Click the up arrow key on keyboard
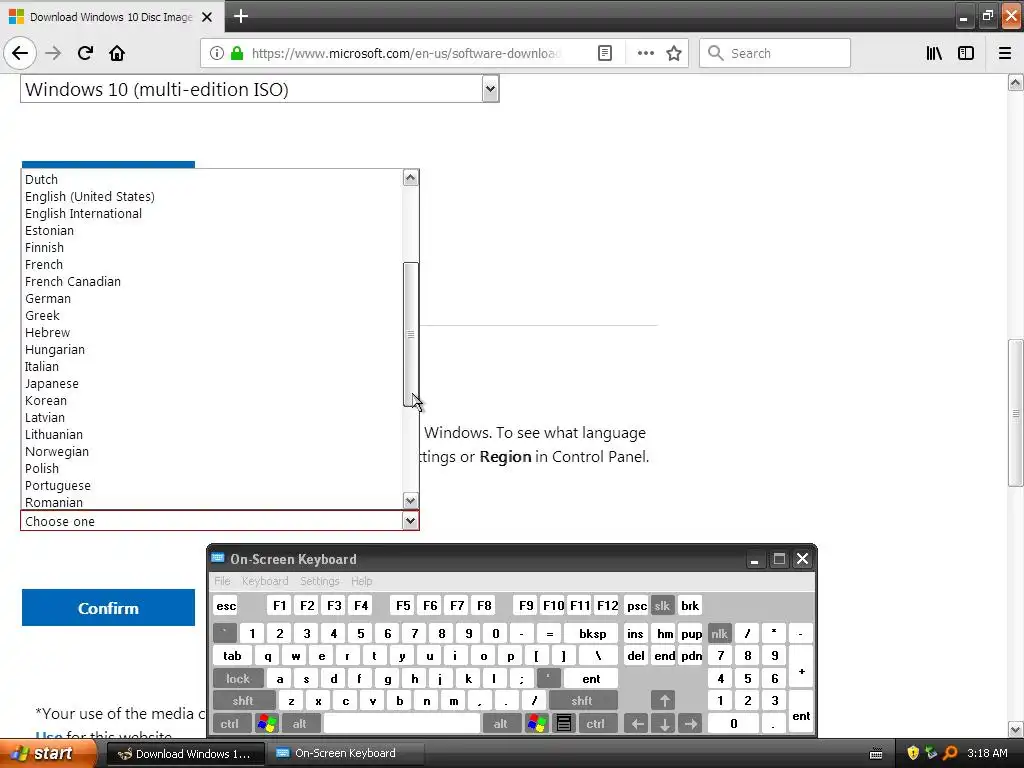 pyautogui.click(x=664, y=701)
